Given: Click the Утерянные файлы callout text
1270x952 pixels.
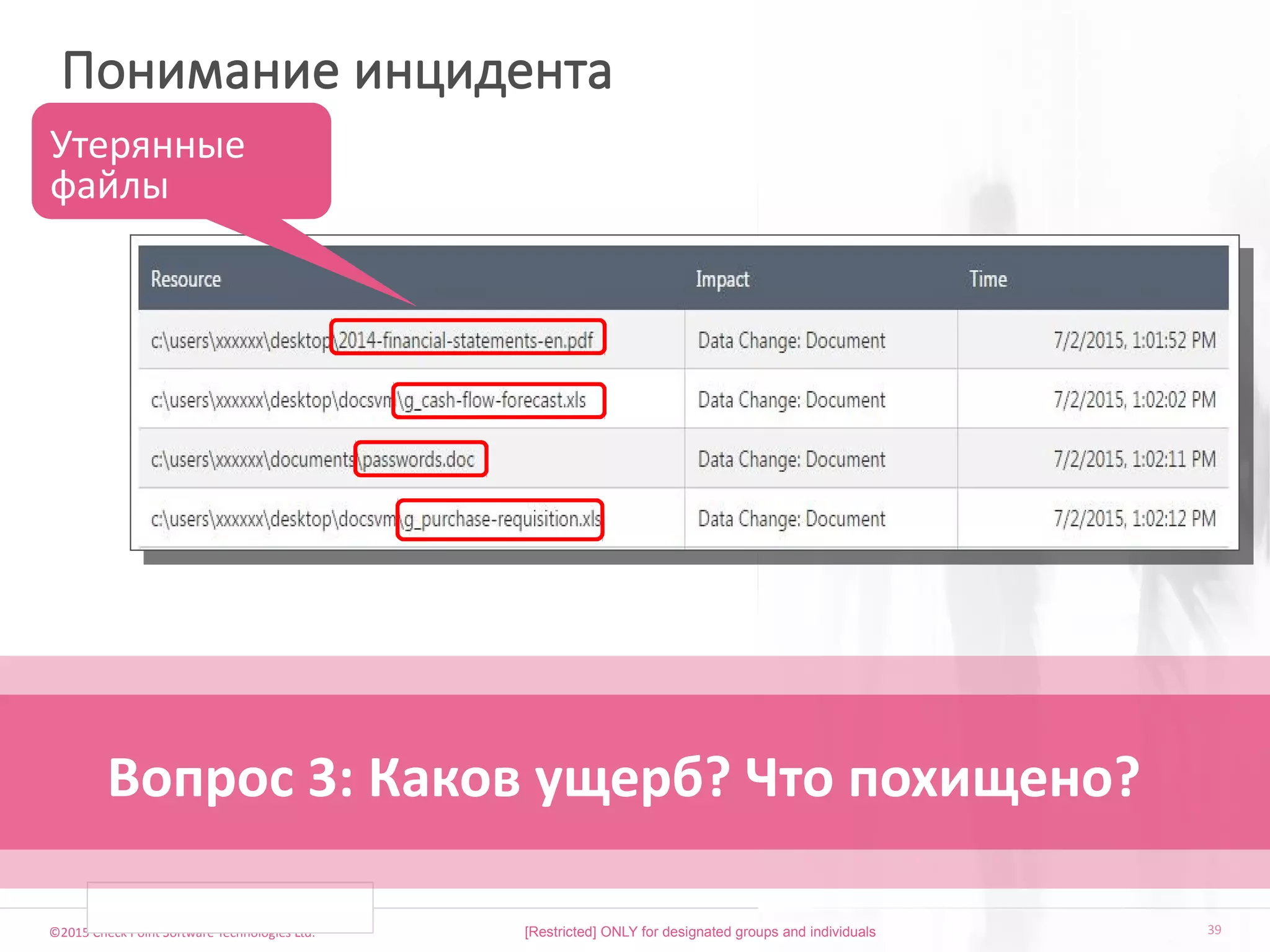Looking at the screenshot, I should pyautogui.click(x=148, y=165).
